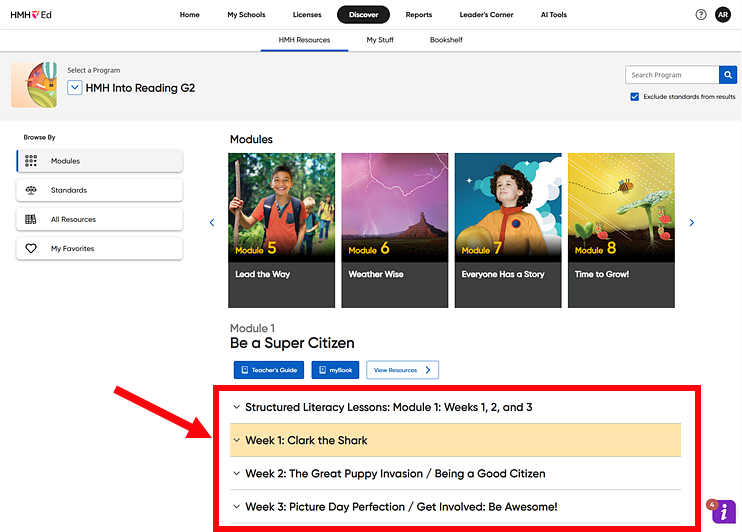The image size is (742, 532).
Task: Open the Reports menu item
Action: click(419, 15)
